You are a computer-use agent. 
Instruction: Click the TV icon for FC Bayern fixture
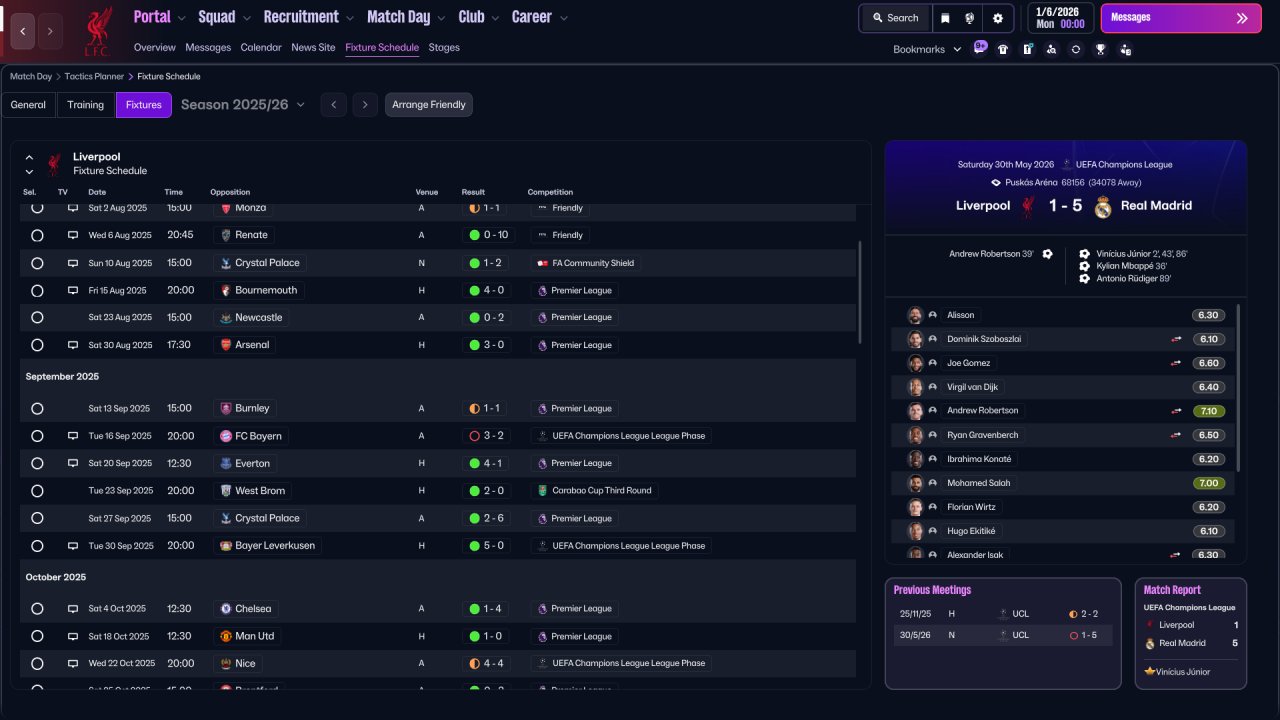[73, 436]
